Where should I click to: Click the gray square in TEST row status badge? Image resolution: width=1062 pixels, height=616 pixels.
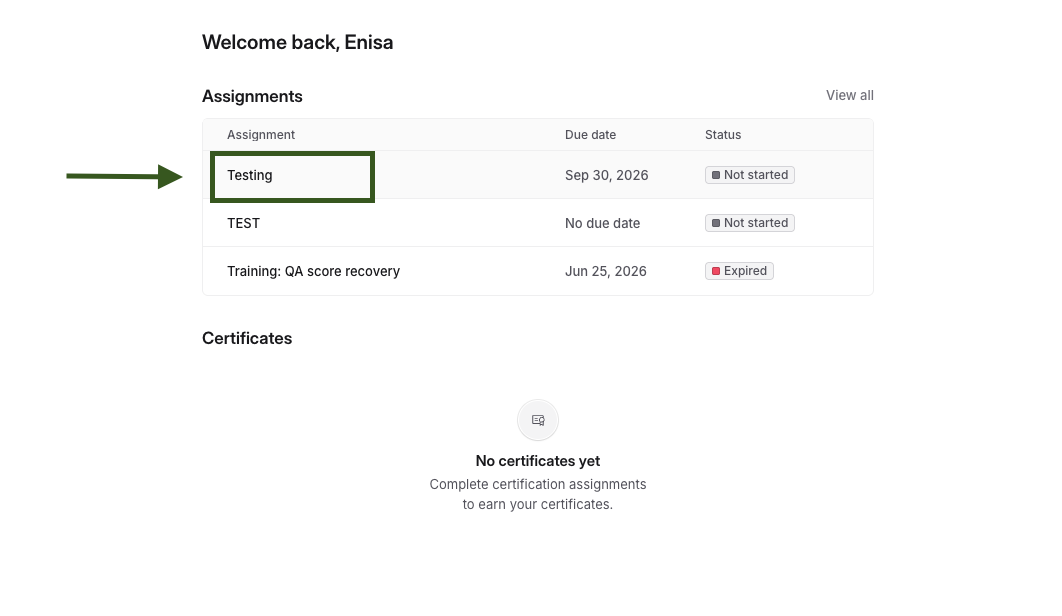tap(716, 223)
